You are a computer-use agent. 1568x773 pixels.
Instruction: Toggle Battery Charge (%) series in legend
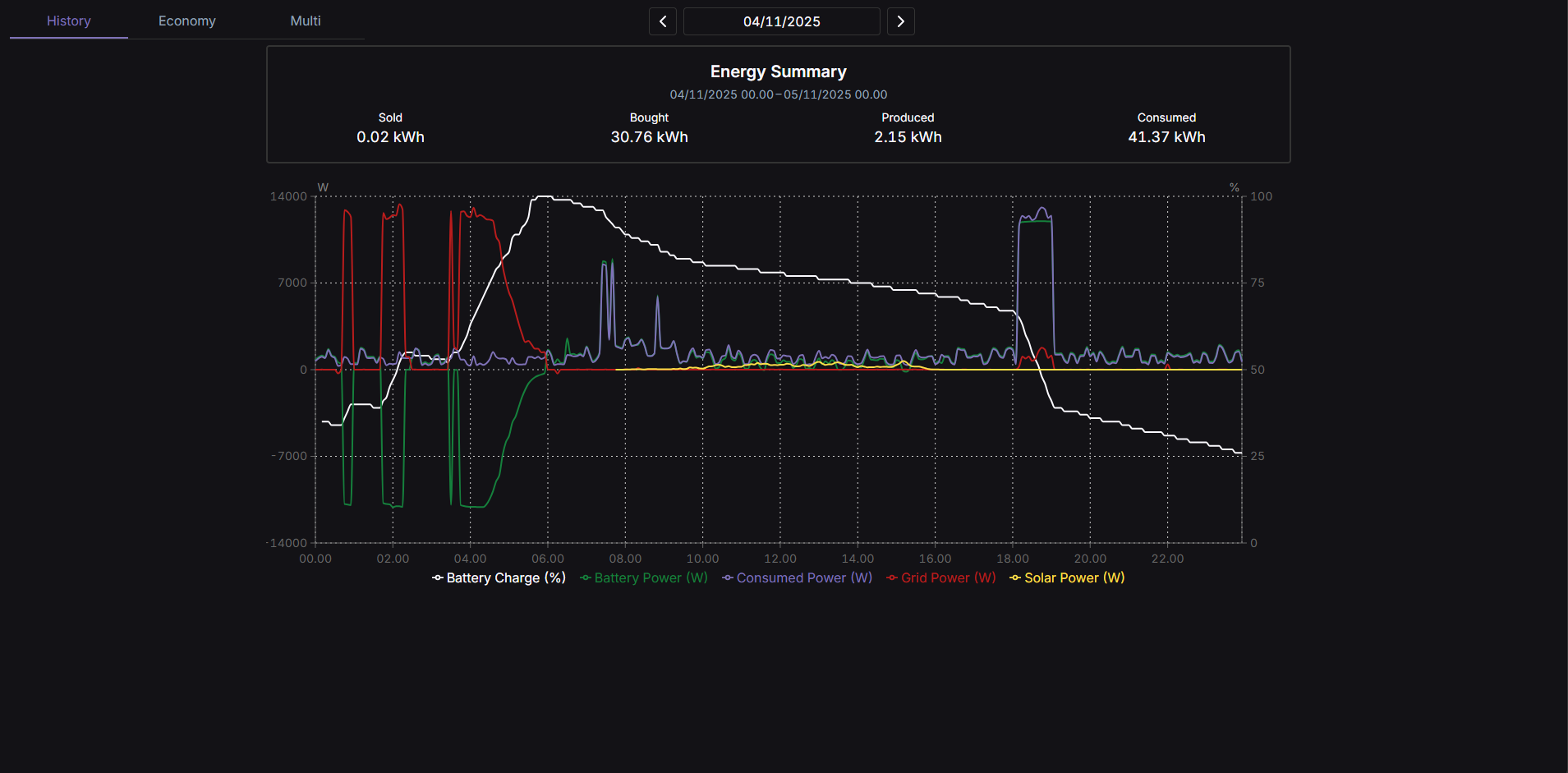click(x=505, y=577)
